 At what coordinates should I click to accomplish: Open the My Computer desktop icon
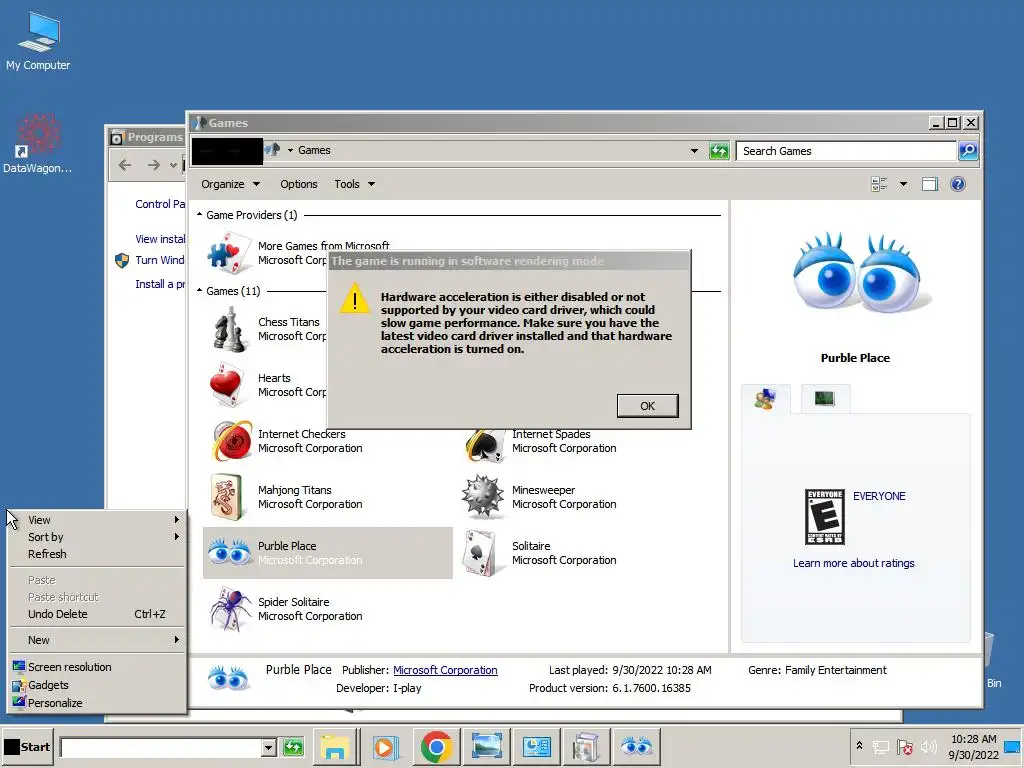(38, 40)
